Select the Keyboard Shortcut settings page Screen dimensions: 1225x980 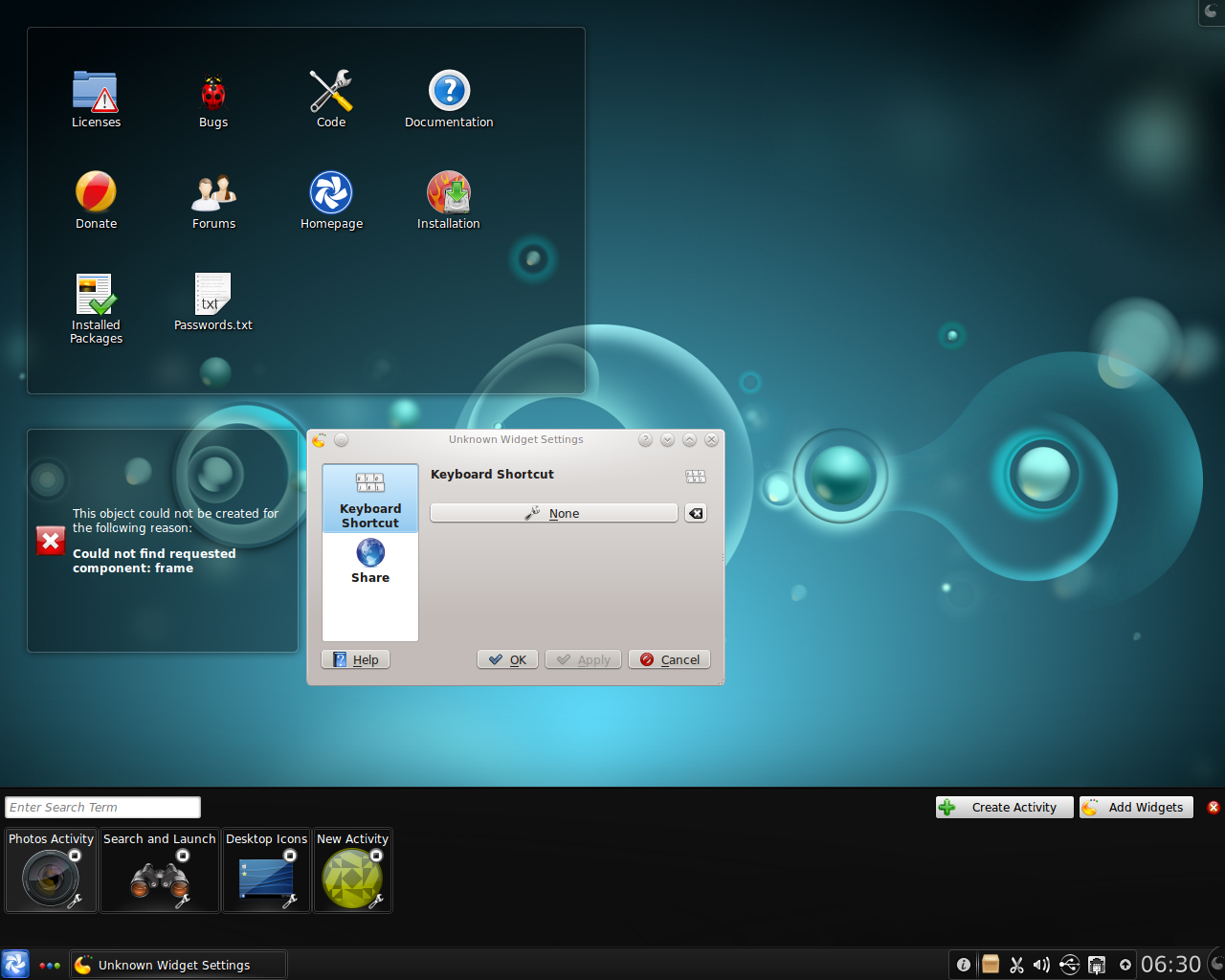pos(370,499)
